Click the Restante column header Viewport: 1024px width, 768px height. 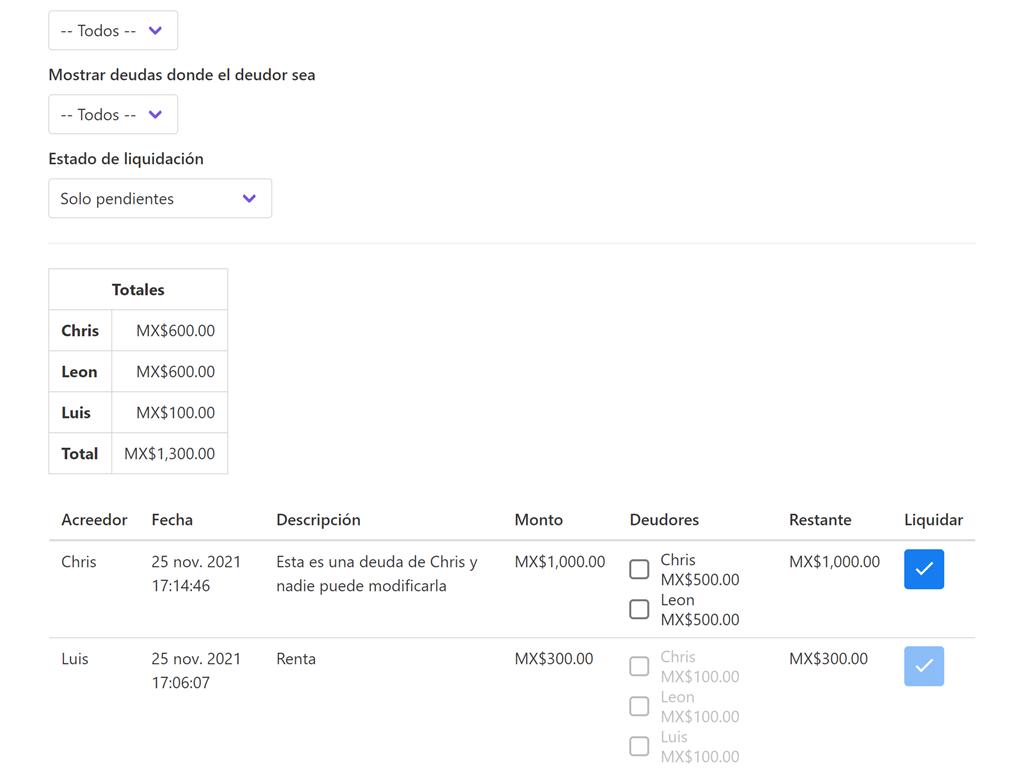click(820, 520)
